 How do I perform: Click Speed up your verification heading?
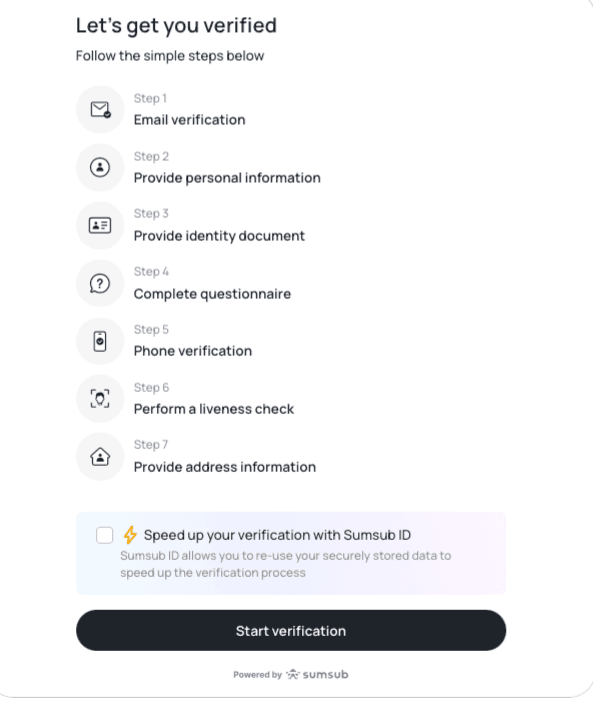coord(277,535)
